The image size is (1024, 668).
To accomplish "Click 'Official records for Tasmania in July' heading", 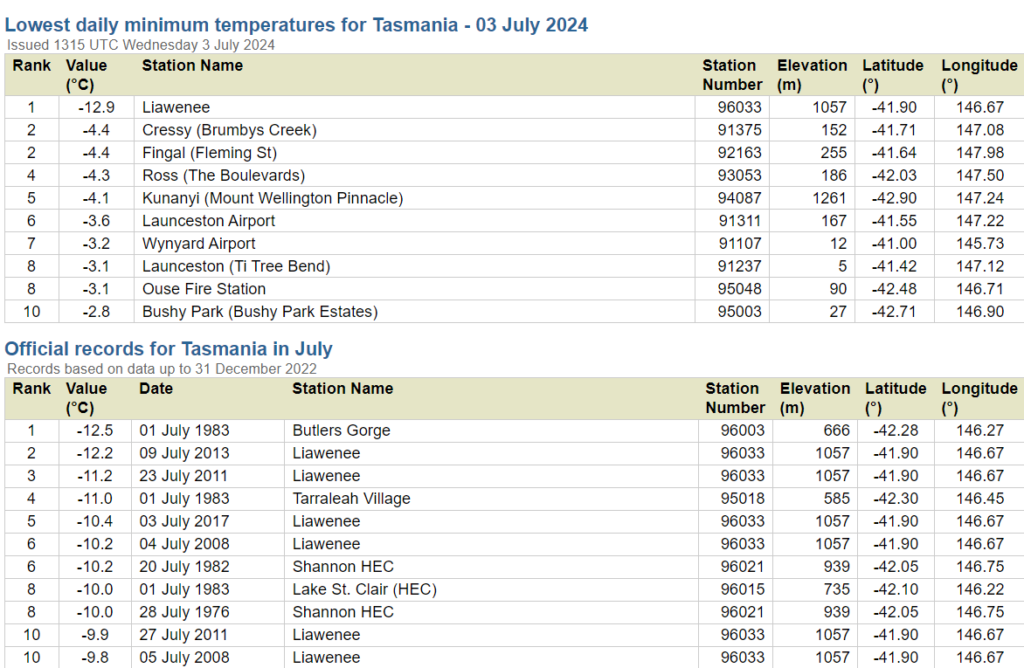I will click(169, 349).
